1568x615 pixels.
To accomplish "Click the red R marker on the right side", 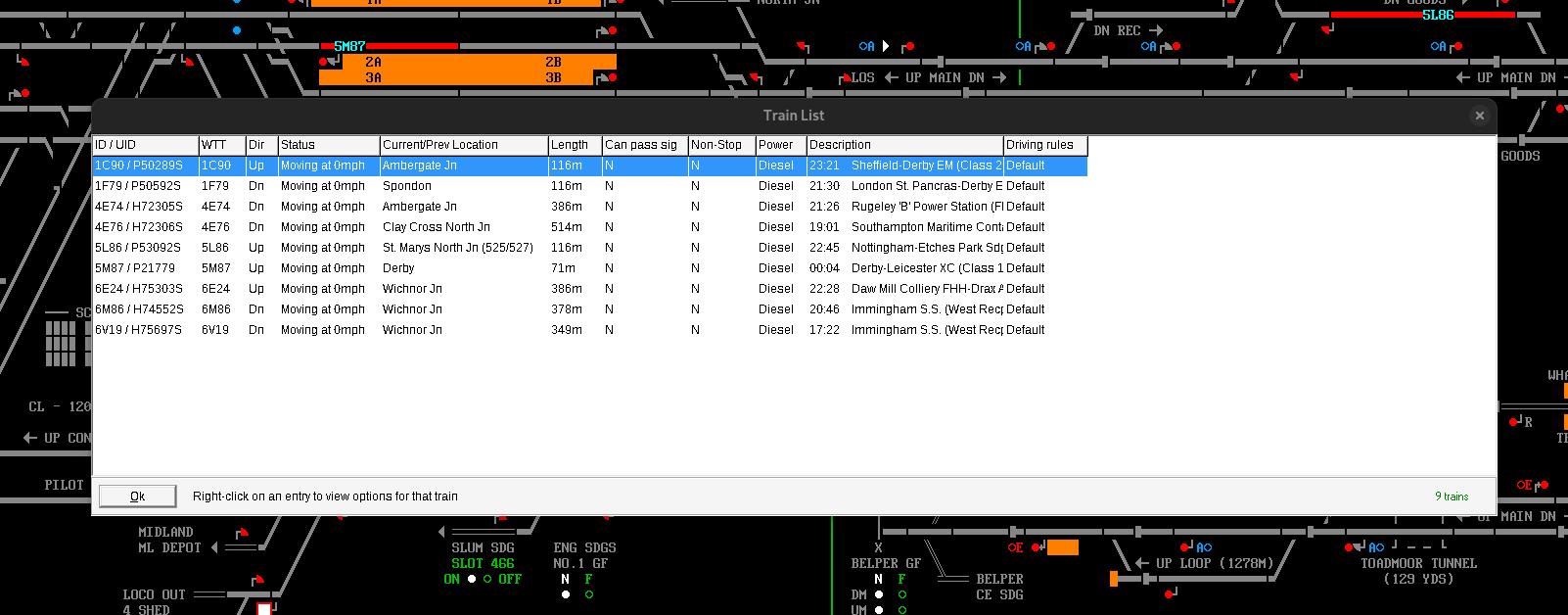I will coord(1528,422).
